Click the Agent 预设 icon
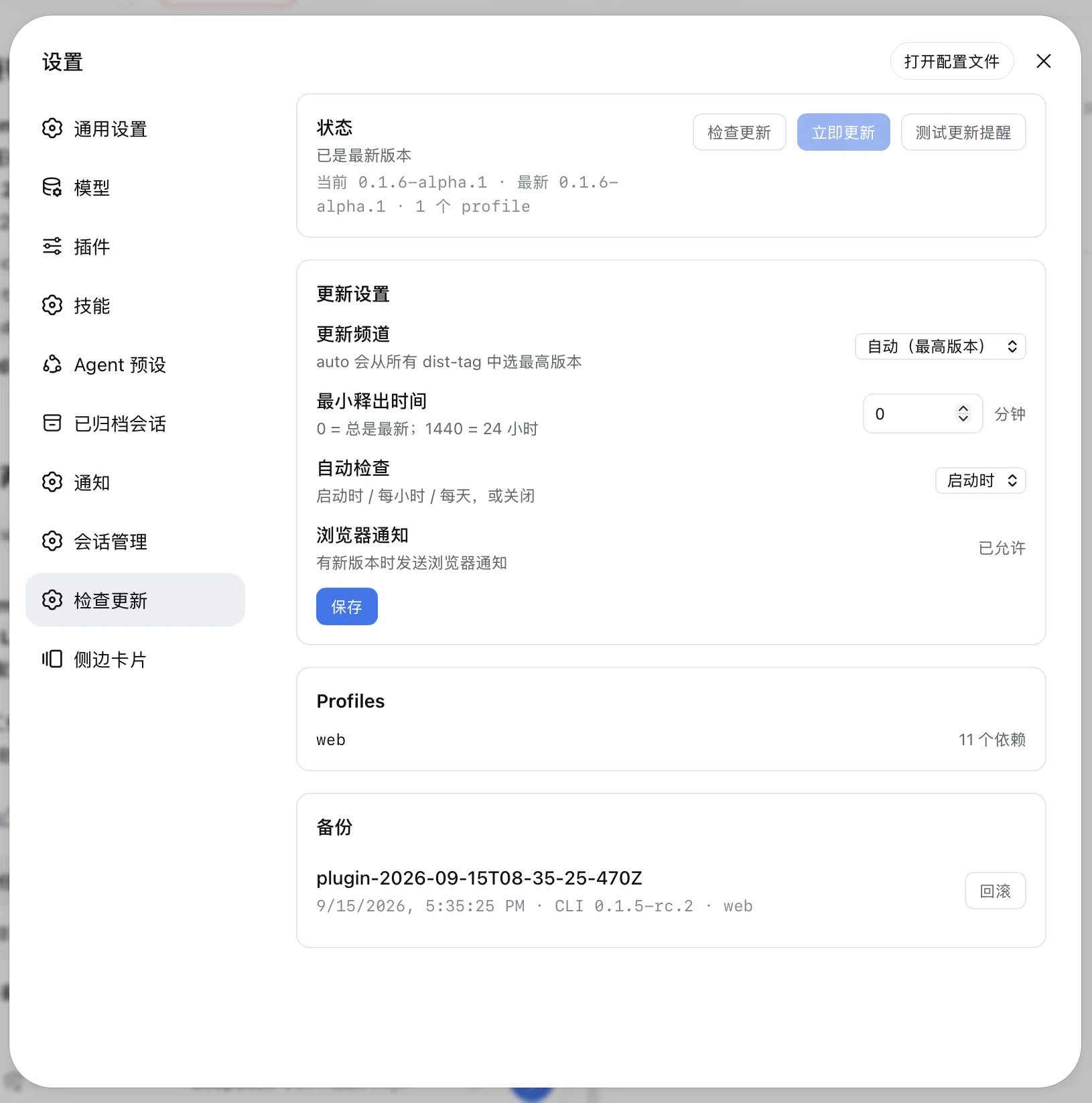This screenshot has width=1092, height=1103. point(52,364)
